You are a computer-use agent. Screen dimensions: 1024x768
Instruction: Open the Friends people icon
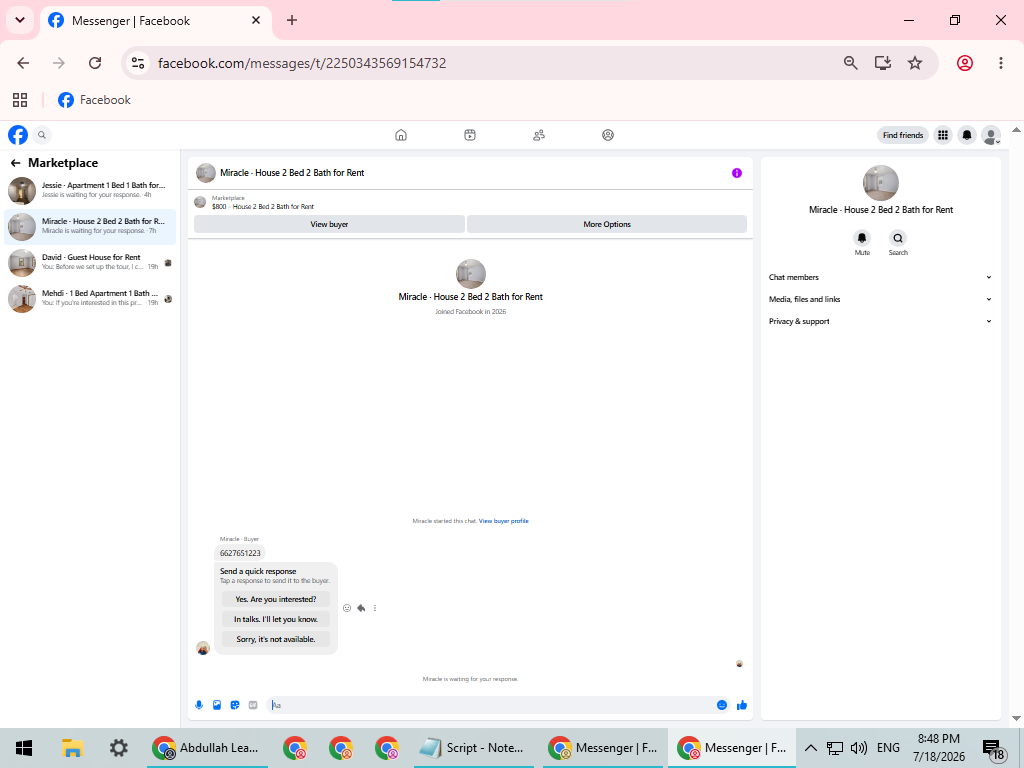click(539, 135)
